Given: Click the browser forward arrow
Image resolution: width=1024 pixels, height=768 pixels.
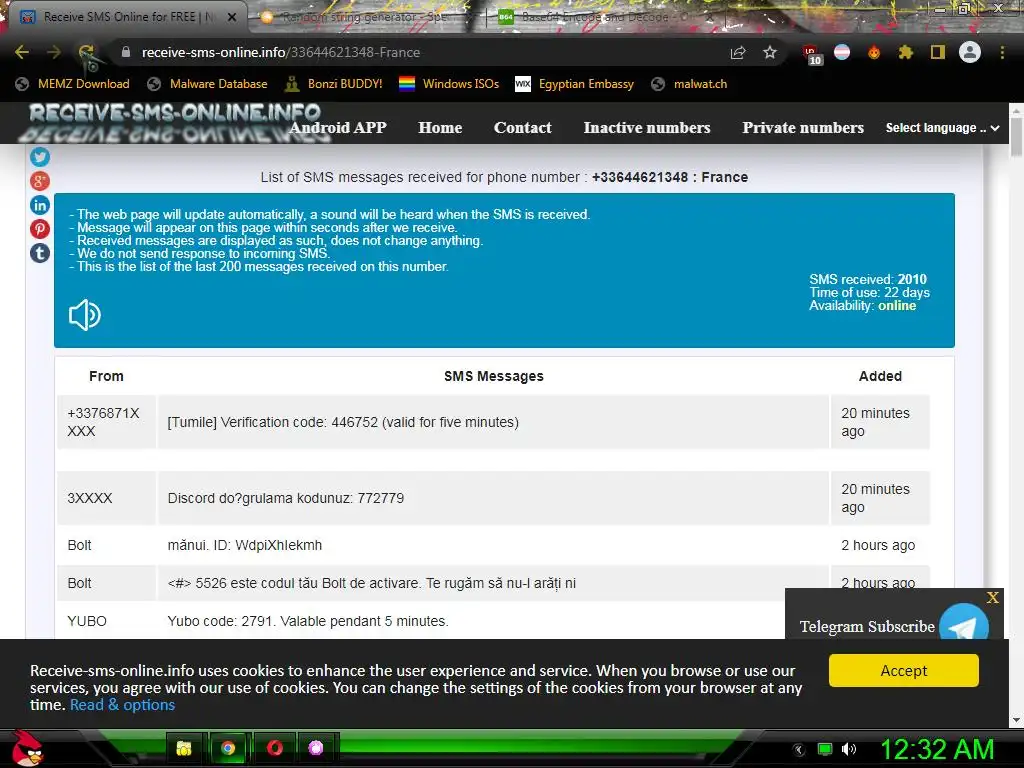Looking at the screenshot, I should point(54,52).
